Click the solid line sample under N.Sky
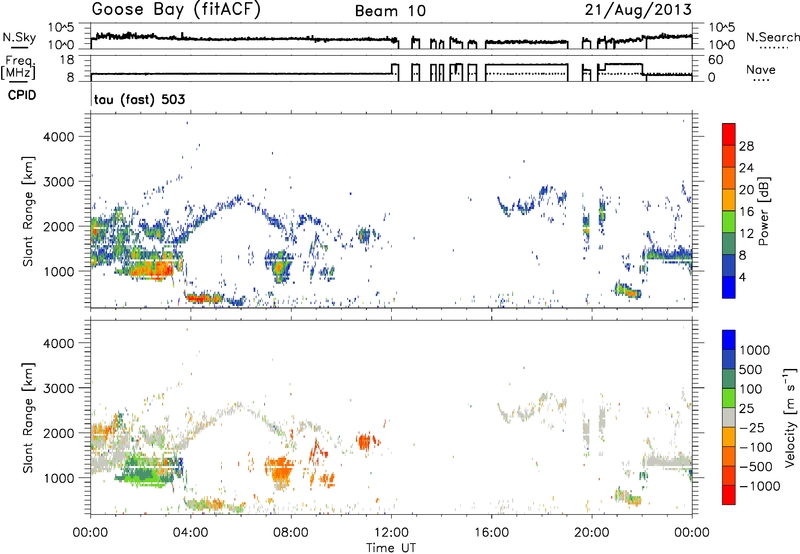This screenshot has height=554, width=800. click(x=19, y=47)
